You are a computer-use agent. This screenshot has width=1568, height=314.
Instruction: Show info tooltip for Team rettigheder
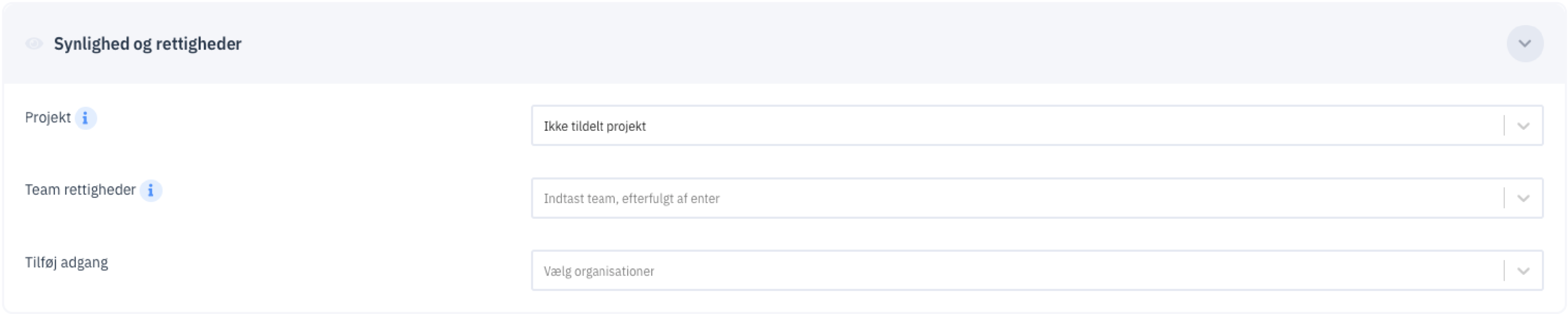coord(151,190)
